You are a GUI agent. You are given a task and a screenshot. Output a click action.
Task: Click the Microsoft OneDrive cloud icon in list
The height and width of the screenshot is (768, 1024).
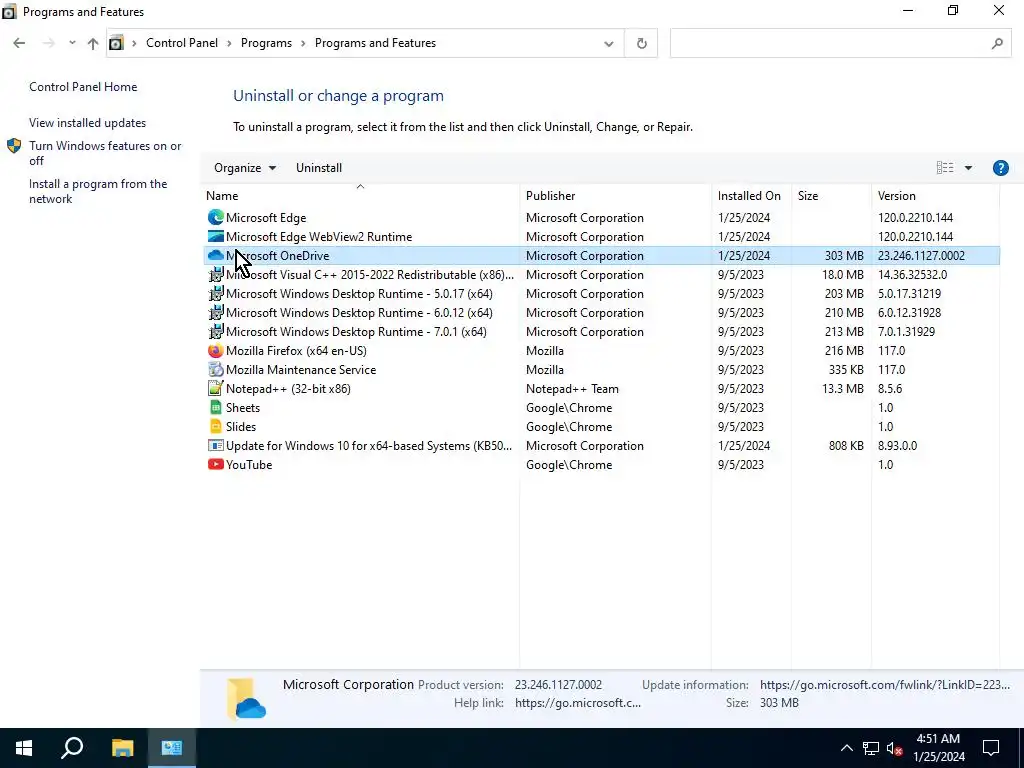click(216, 255)
